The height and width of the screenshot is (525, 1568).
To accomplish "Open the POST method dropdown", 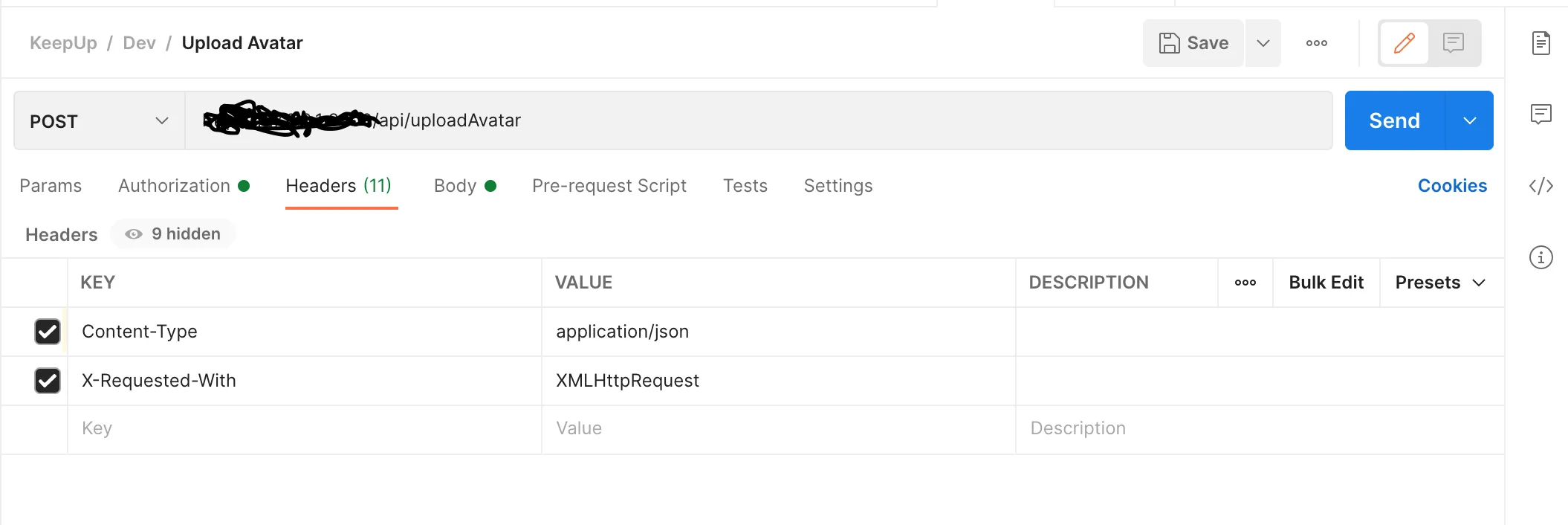I will 100,121.
